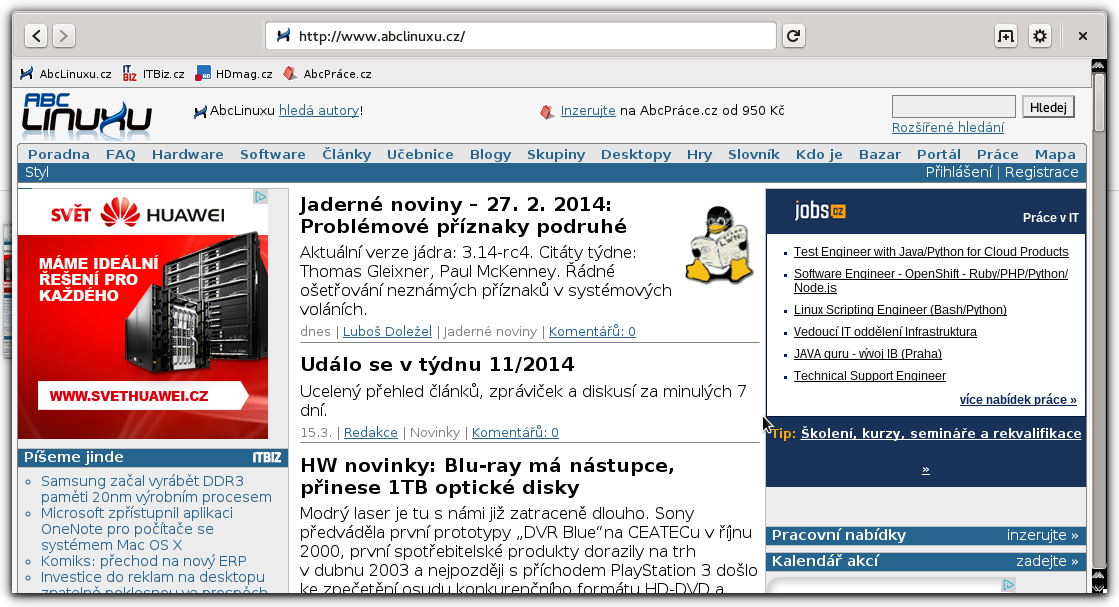Screen dimensions: 1119x607
Task: Open the Desktopy menu item
Action: [636, 154]
